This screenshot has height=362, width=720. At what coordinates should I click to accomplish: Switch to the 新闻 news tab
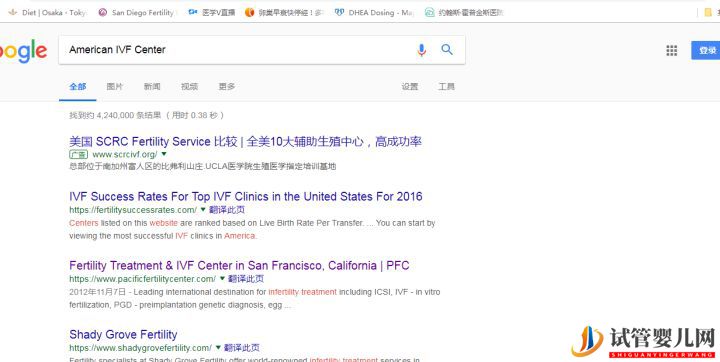(152, 86)
